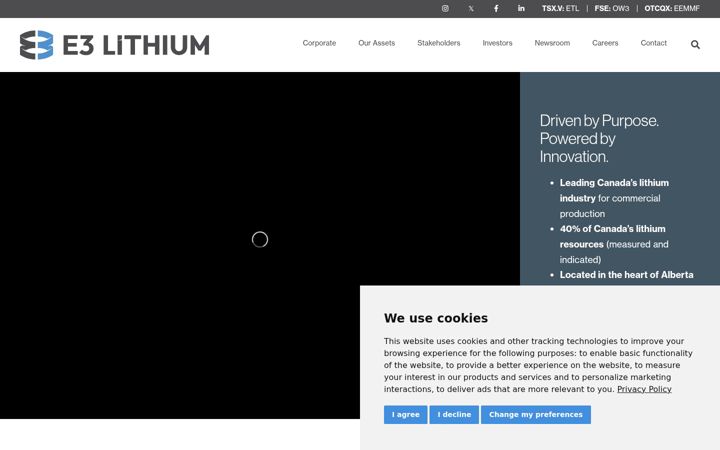Open the Instagram social icon

[x=445, y=8]
